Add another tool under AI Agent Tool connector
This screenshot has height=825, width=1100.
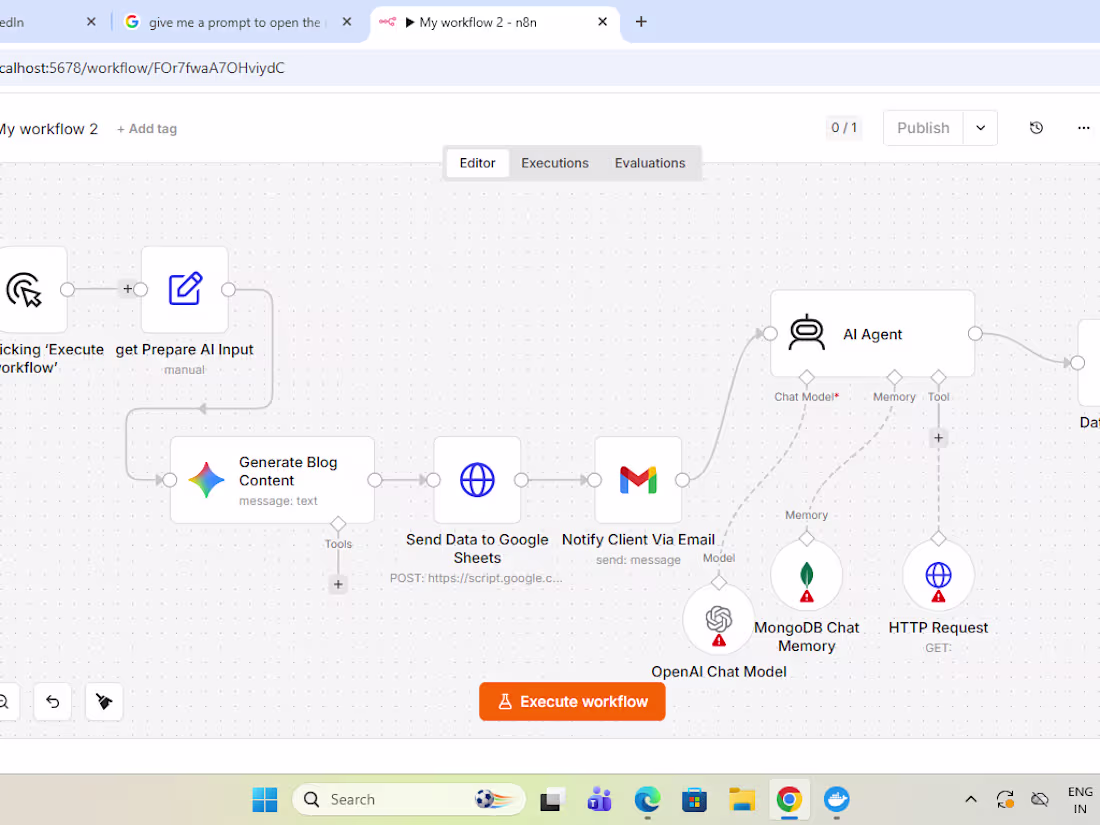(x=939, y=438)
